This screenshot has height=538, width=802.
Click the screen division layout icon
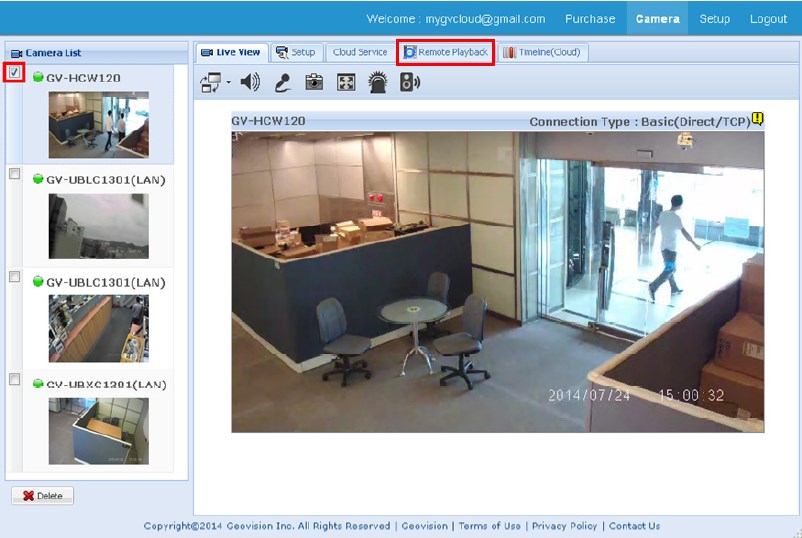(x=210, y=82)
